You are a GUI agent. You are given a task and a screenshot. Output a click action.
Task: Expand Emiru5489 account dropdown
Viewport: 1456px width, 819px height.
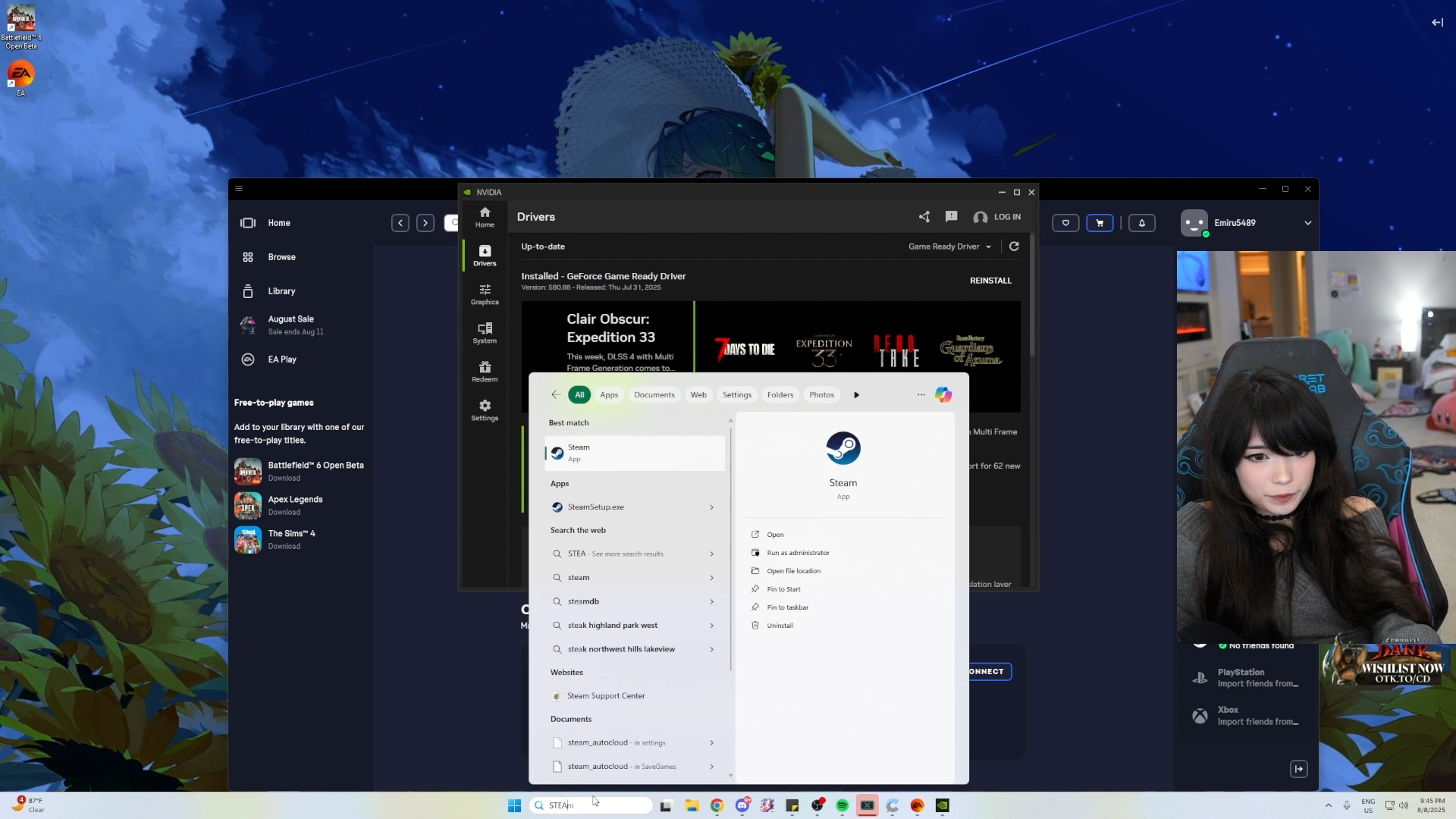(x=1307, y=223)
